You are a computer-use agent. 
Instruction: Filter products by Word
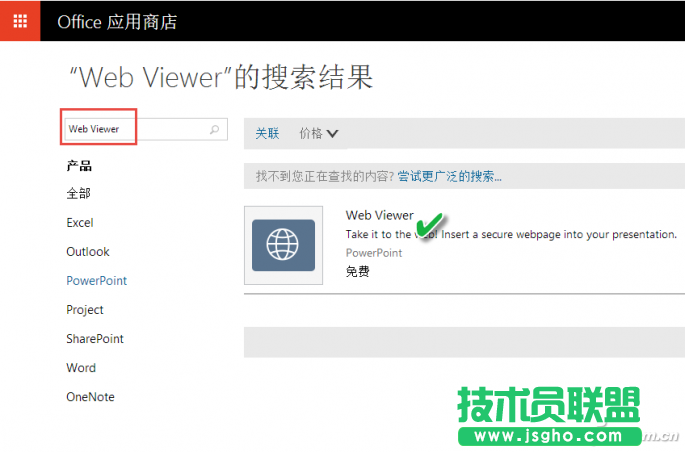click(x=81, y=368)
